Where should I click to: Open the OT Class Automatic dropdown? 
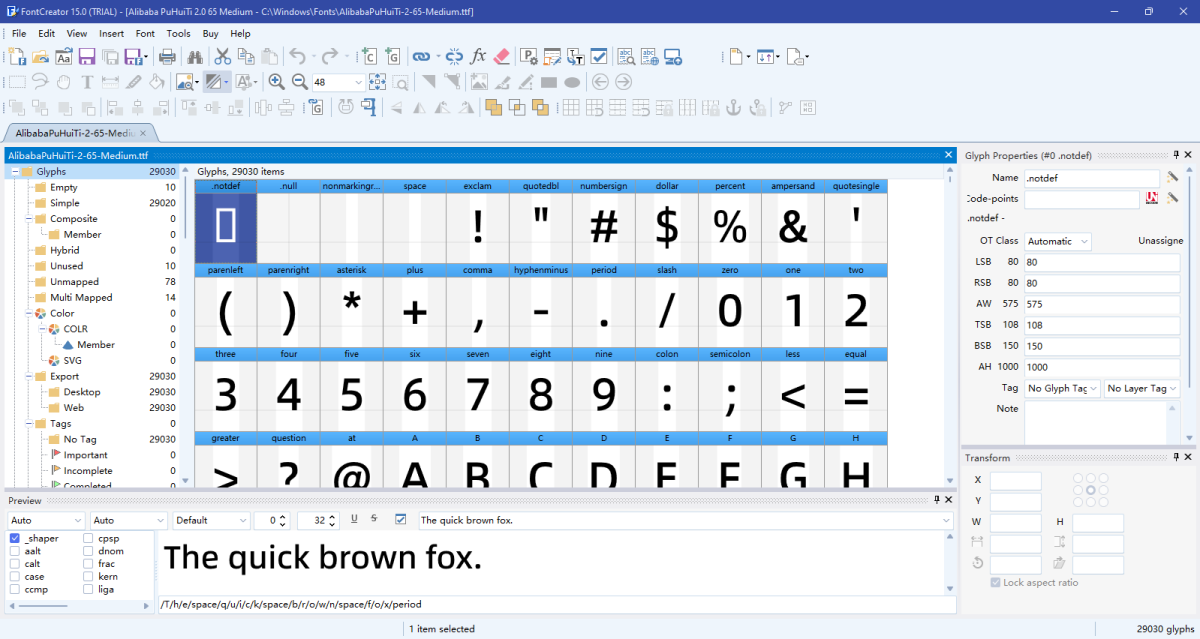(1056, 241)
